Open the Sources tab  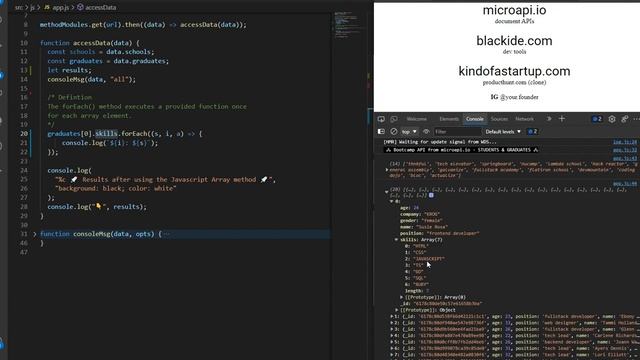(x=499, y=119)
